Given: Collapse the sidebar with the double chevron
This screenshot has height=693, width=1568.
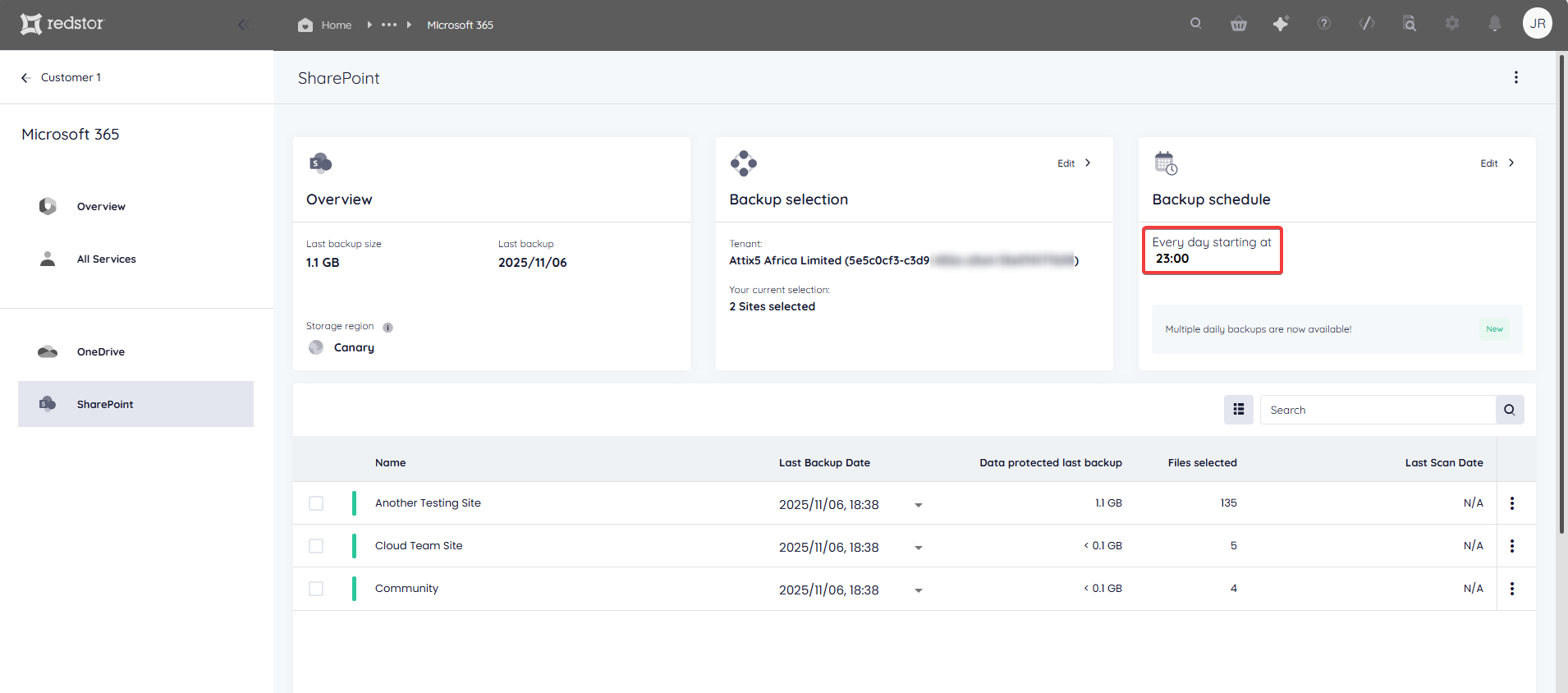Looking at the screenshot, I should tap(243, 25).
